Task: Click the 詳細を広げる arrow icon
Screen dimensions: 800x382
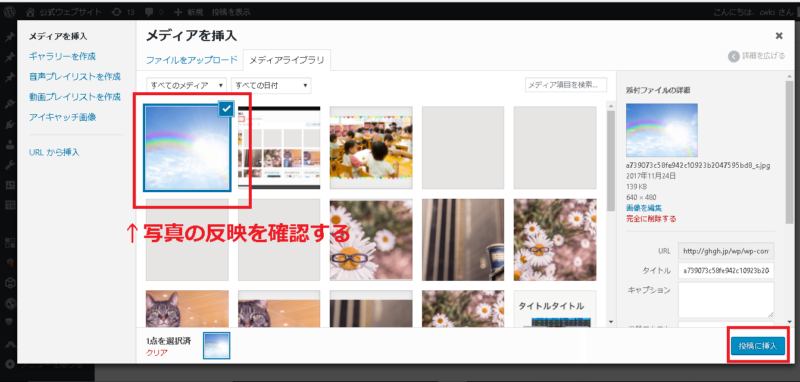Action: 734,56
